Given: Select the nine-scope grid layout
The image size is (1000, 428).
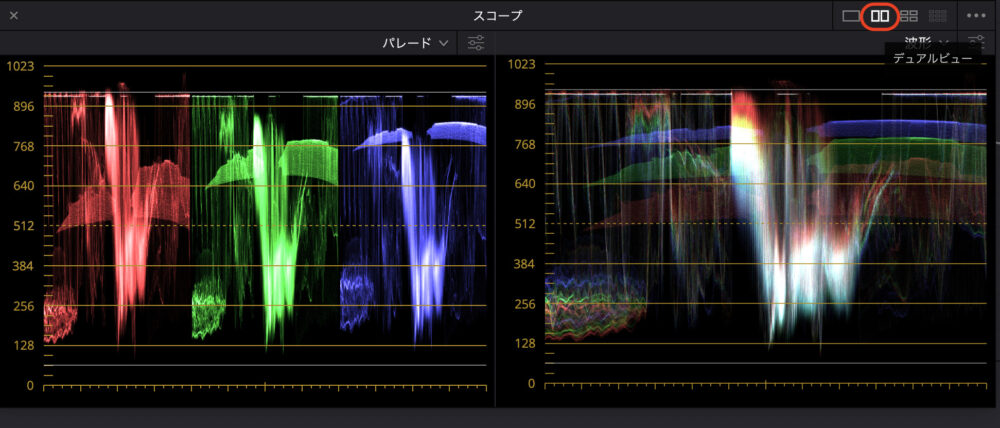Looking at the screenshot, I should click(x=938, y=16).
